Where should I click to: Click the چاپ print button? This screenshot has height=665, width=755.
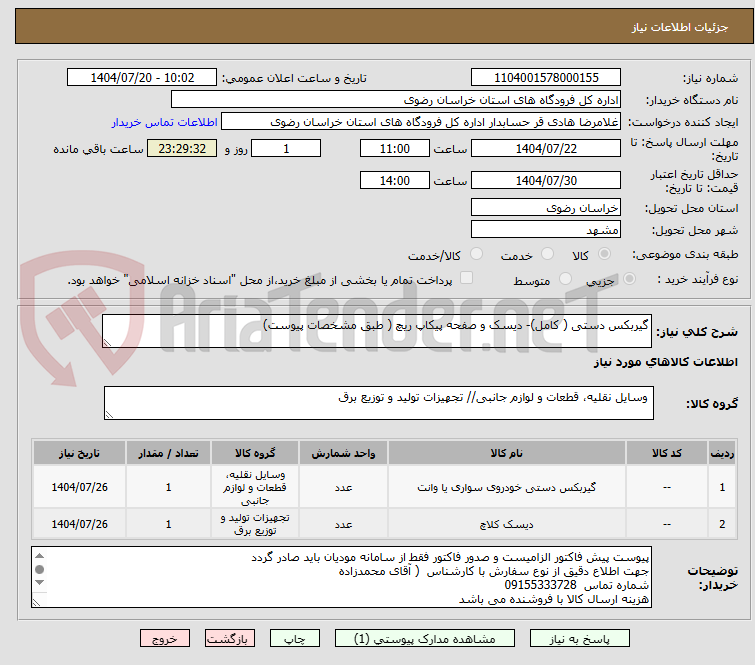pyautogui.click(x=295, y=639)
